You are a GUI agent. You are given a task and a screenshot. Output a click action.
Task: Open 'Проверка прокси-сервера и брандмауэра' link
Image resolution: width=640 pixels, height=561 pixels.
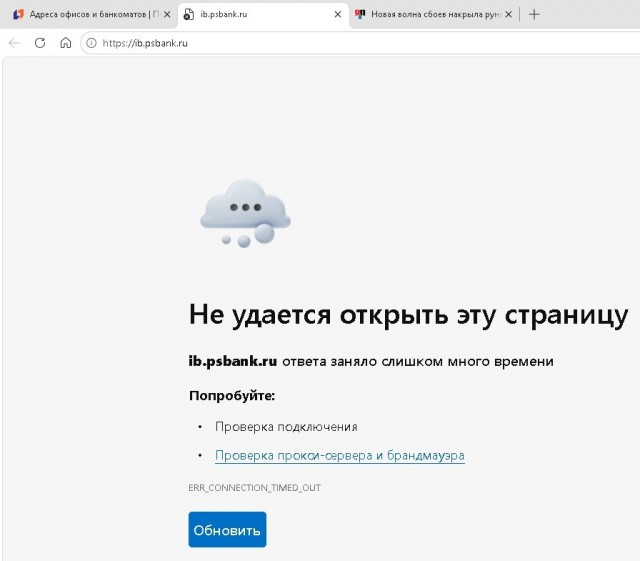(340, 455)
